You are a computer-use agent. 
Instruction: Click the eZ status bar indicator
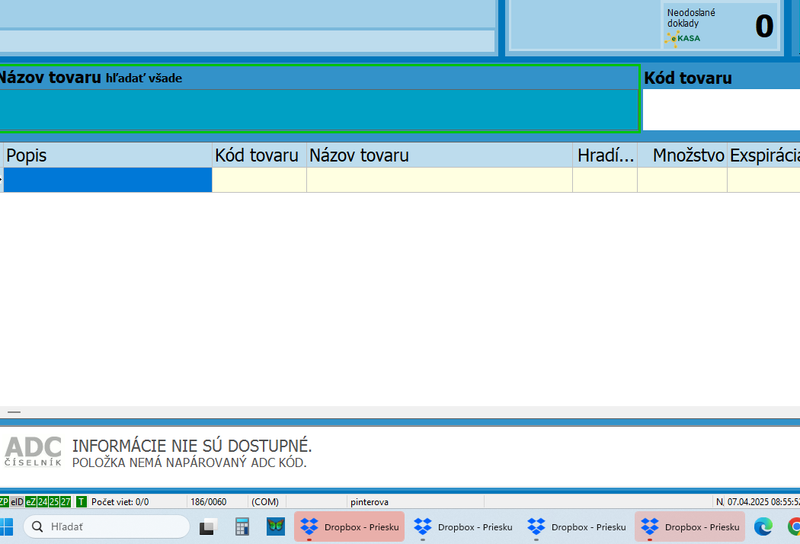[x=30, y=501]
